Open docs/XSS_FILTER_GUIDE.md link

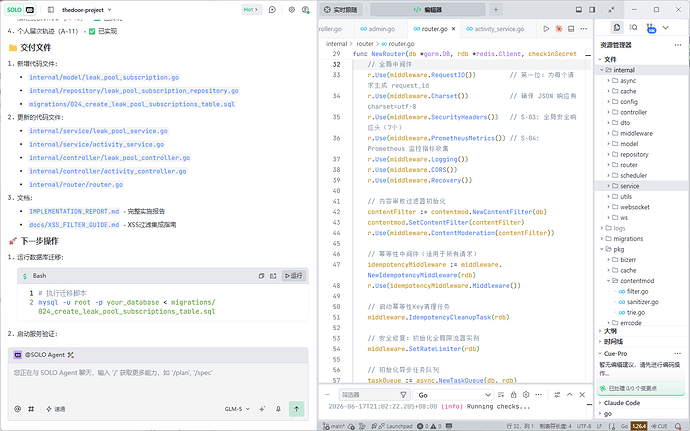pos(74,225)
